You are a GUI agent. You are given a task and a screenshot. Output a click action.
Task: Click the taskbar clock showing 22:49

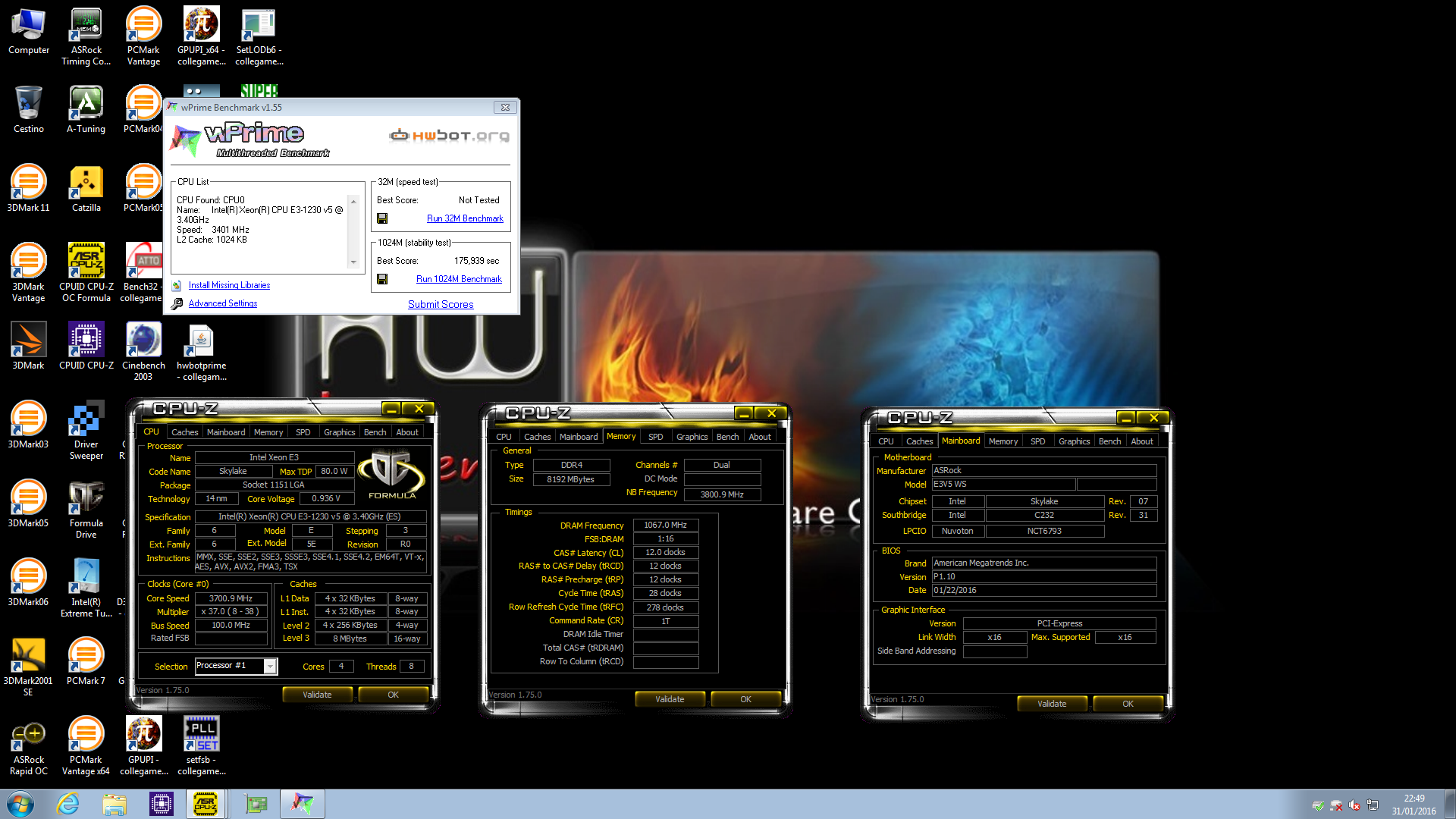[x=1414, y=805]
